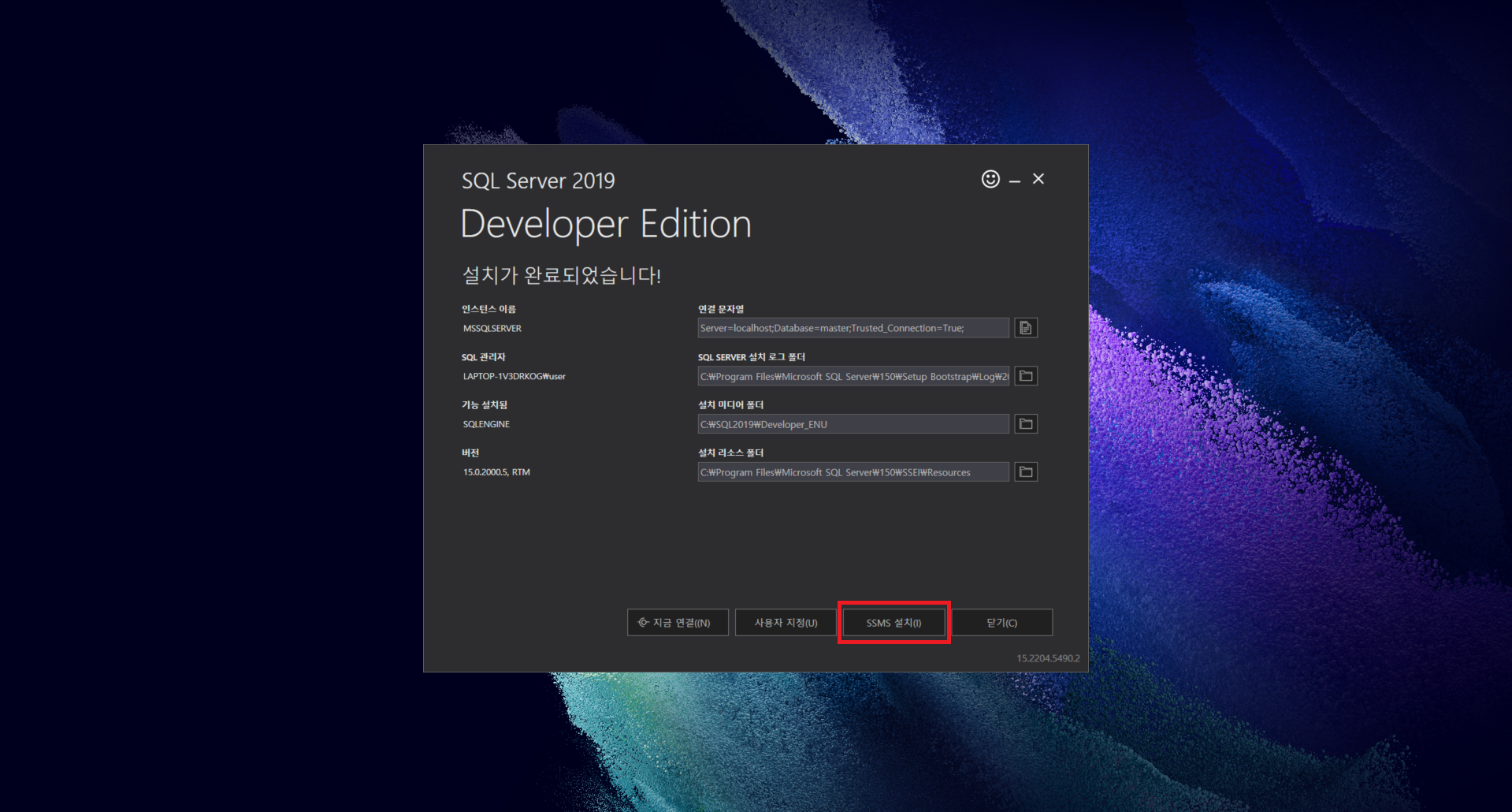Click the feedback smiley face icon
Viewport: 1512px width, 812px height.
coord(990,179)
